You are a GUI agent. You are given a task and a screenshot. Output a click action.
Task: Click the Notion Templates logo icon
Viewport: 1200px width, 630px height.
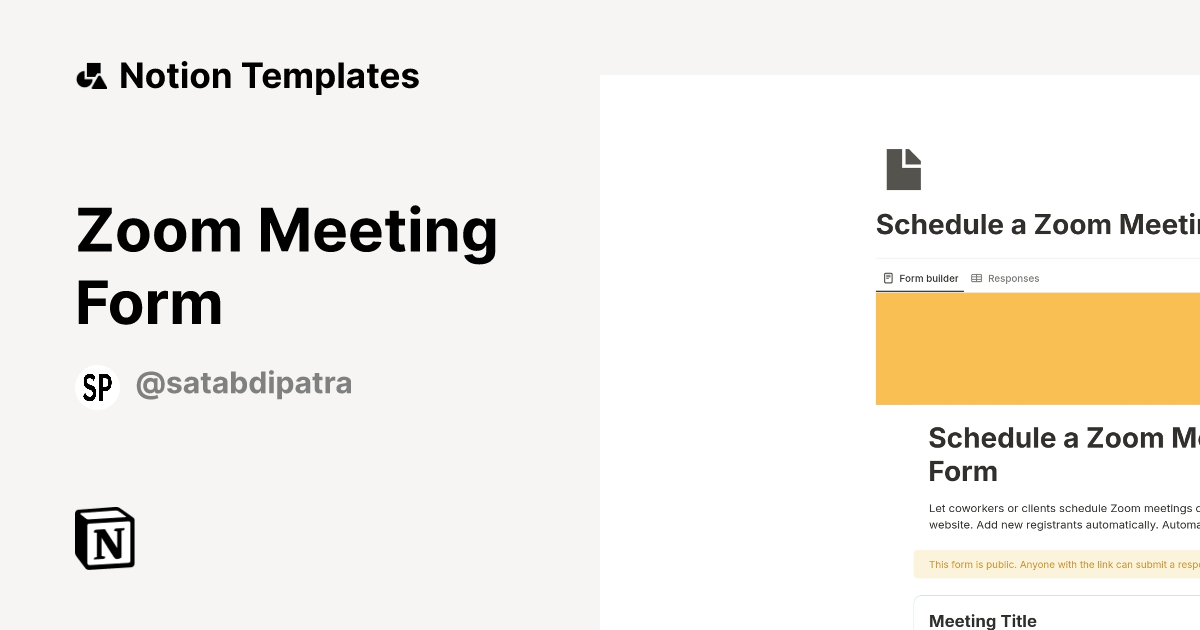pos(92,75)
